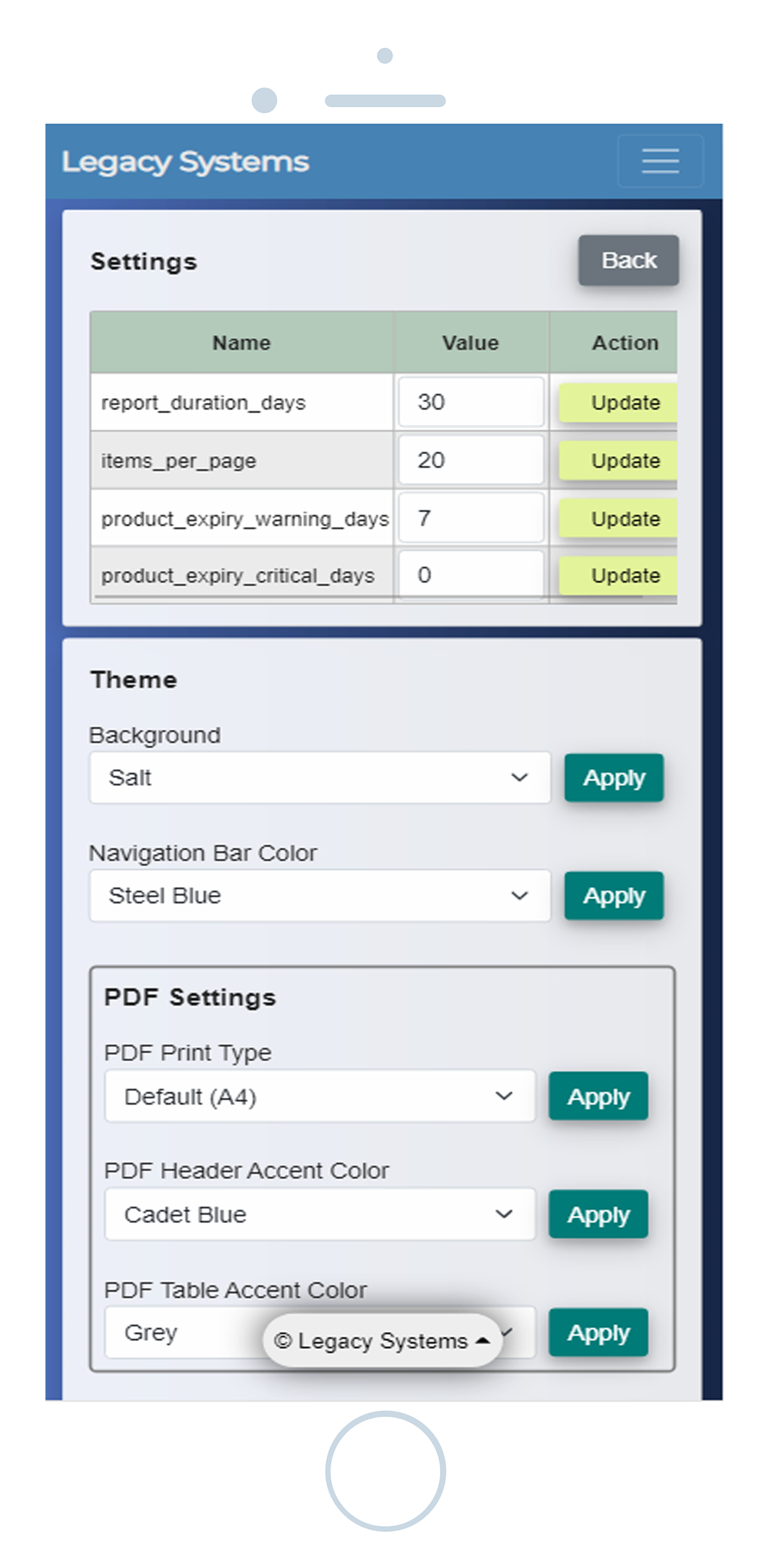The image size is (769, 1568).
Task: Open the hamburger navigation menu
Action: 660,161
